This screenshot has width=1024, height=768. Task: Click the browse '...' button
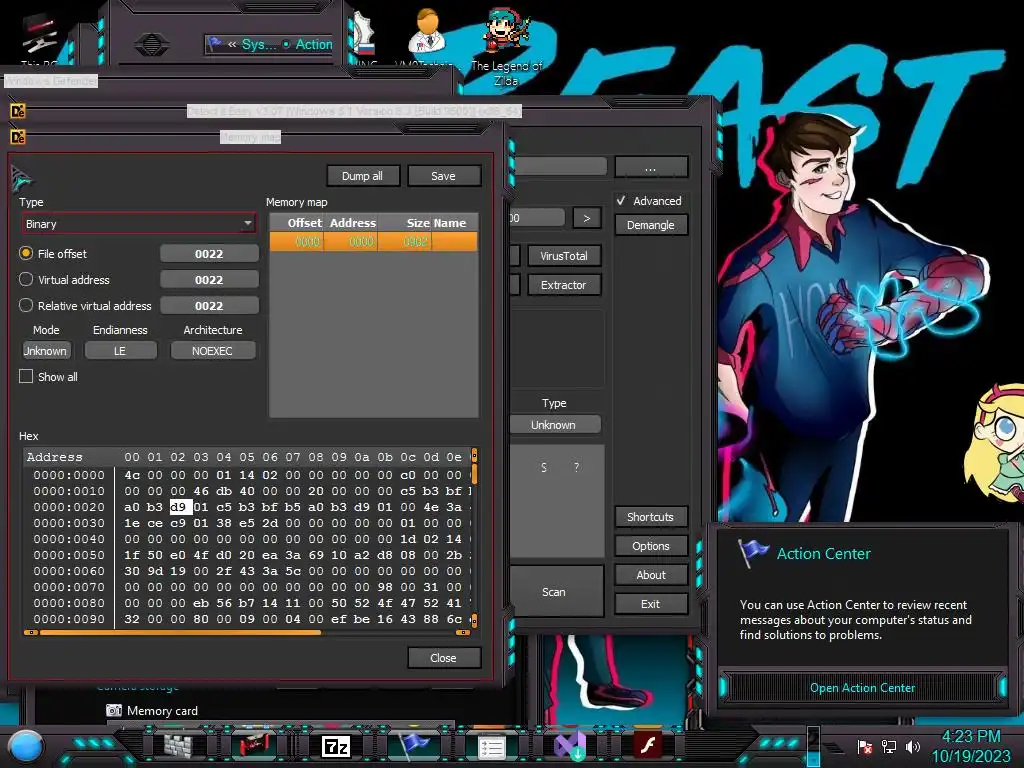tap(650, 167)
